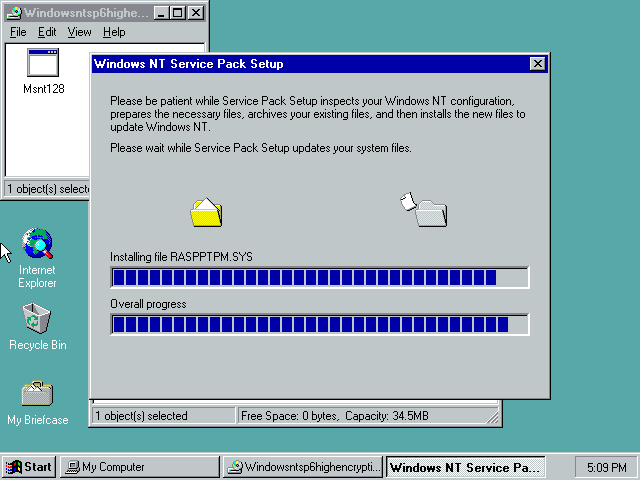640x480 pixels.
Task: Select the Windows NT Service Pa taskbar button
Action: [x=465, y=467]
